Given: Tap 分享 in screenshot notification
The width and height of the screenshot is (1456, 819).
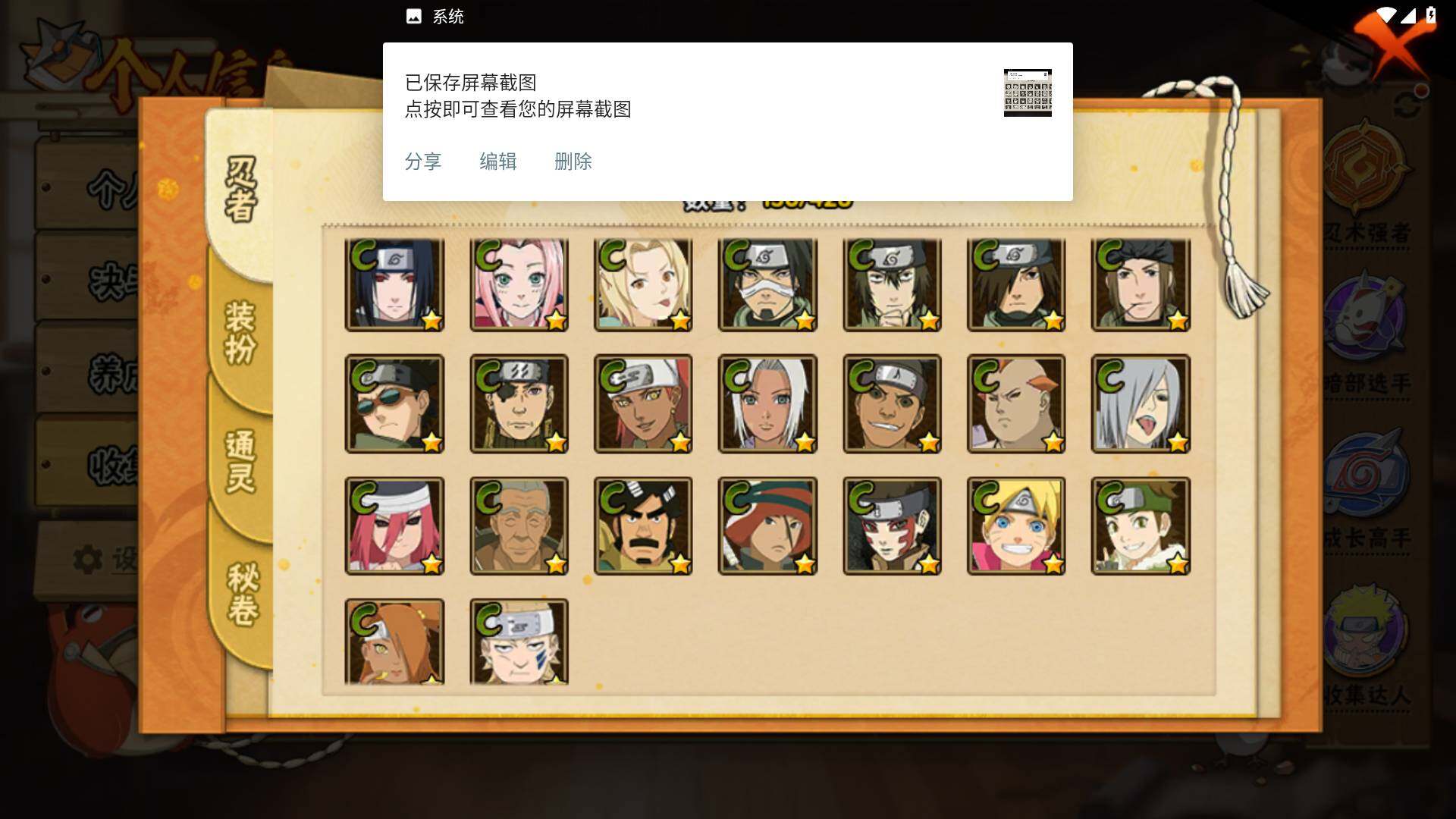Looking at the screenshot, I should coord(423,162).
